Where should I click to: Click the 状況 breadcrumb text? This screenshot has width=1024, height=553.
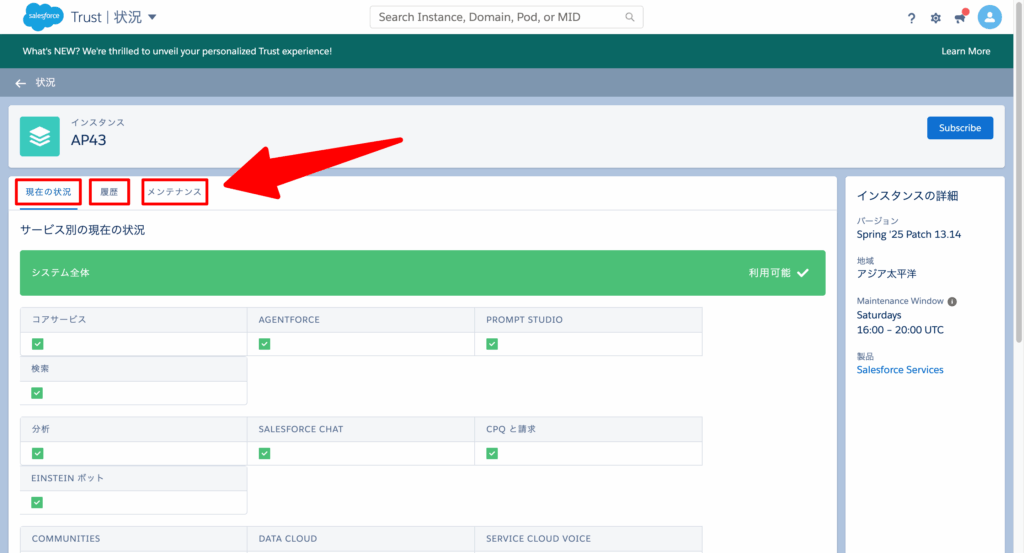point(45,82)
